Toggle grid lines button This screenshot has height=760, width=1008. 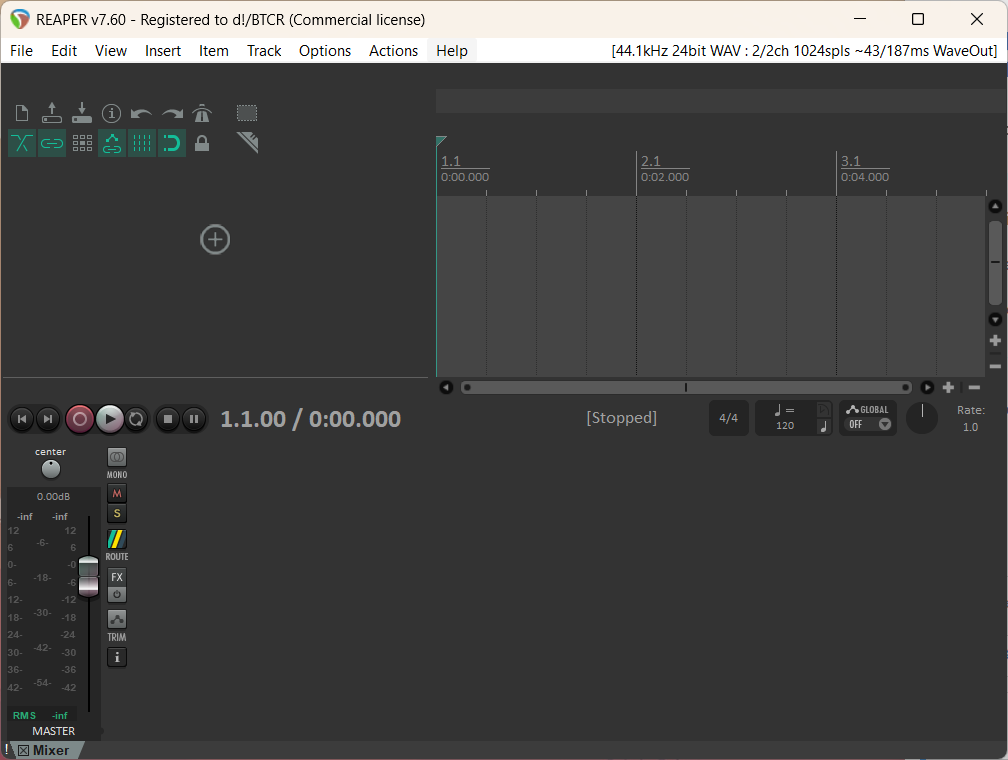[141, 143]
